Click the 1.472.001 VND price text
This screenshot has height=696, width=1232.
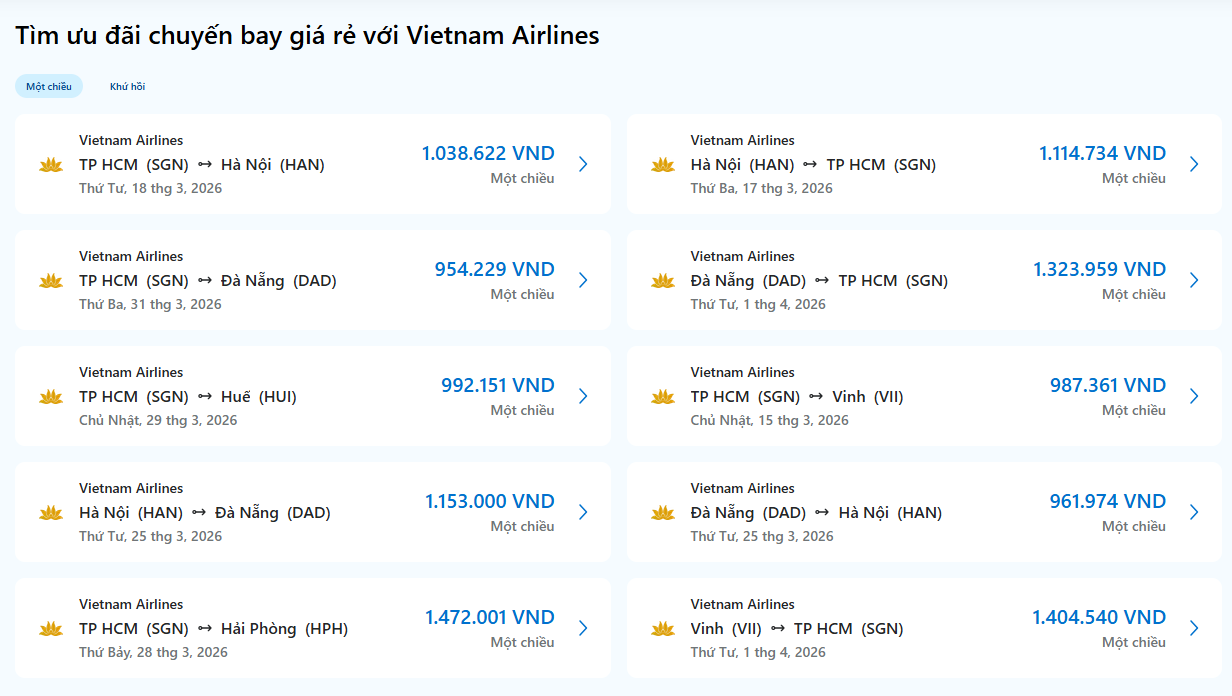489,616
